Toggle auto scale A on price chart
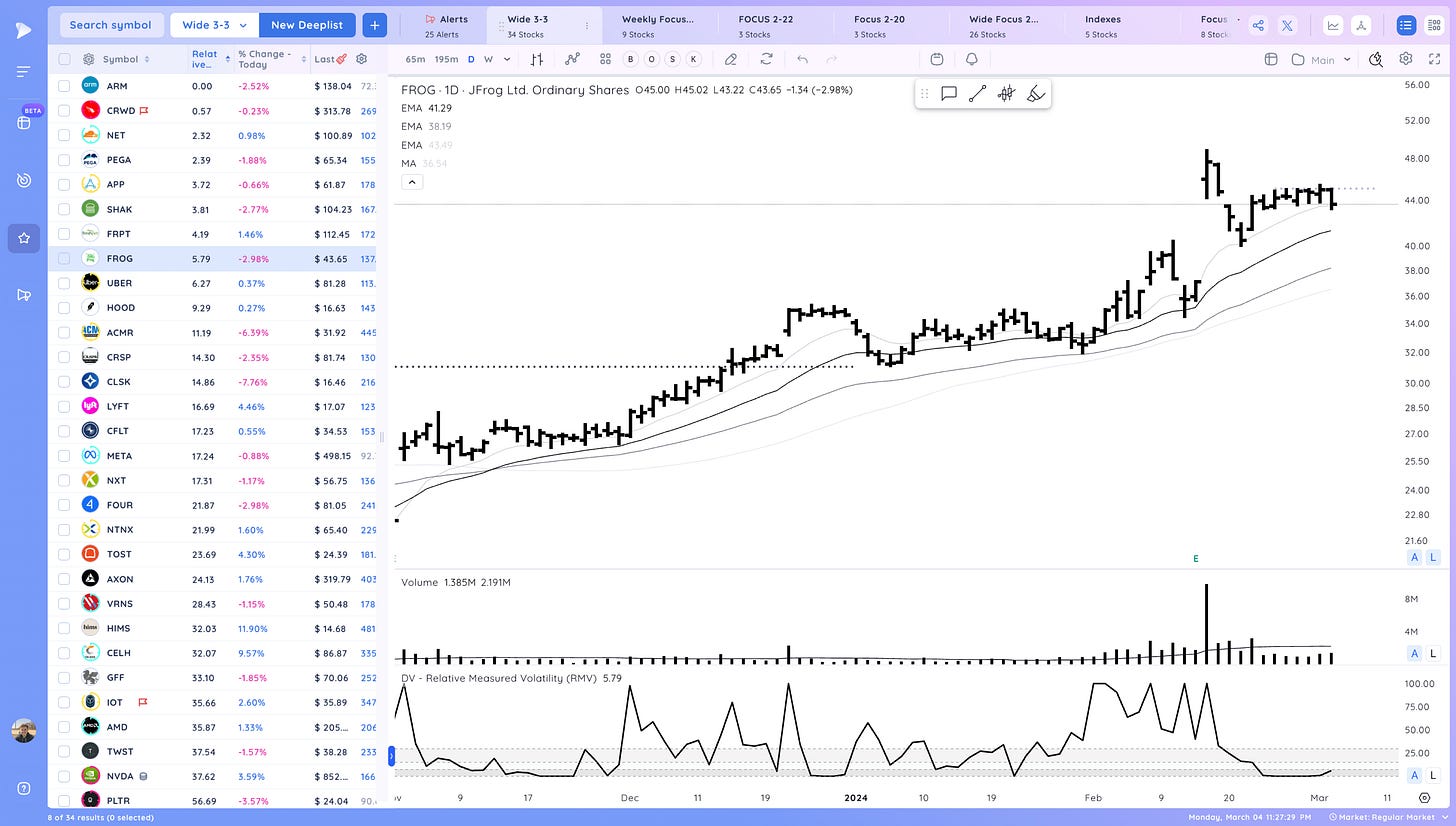 coord(1414,557)
